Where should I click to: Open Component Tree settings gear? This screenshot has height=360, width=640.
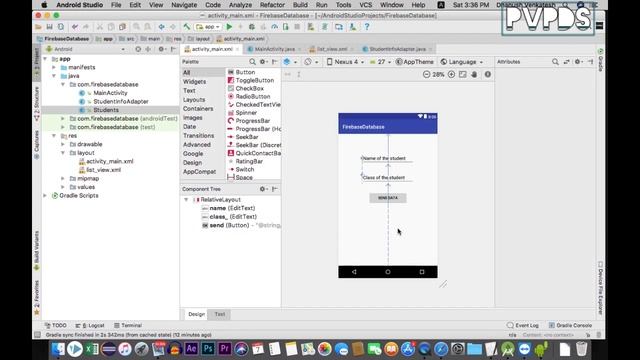262,189
